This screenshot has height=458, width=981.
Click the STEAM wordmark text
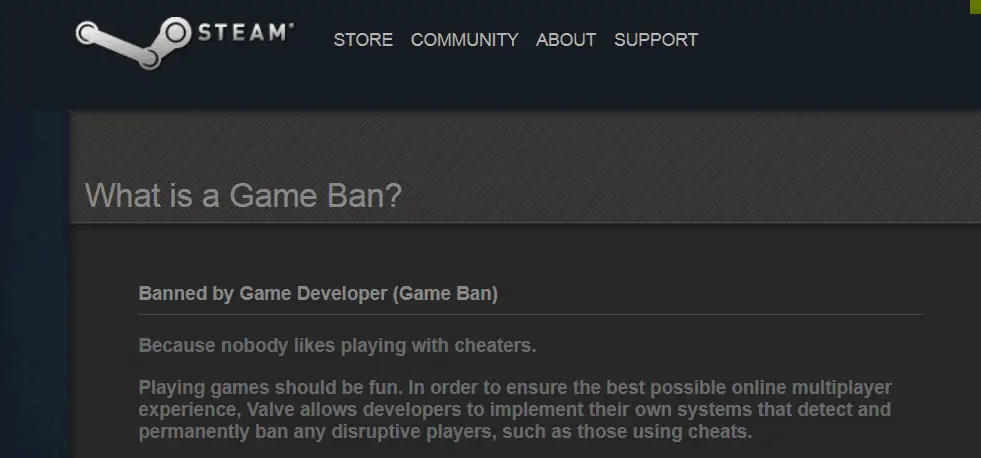(246, 32)
